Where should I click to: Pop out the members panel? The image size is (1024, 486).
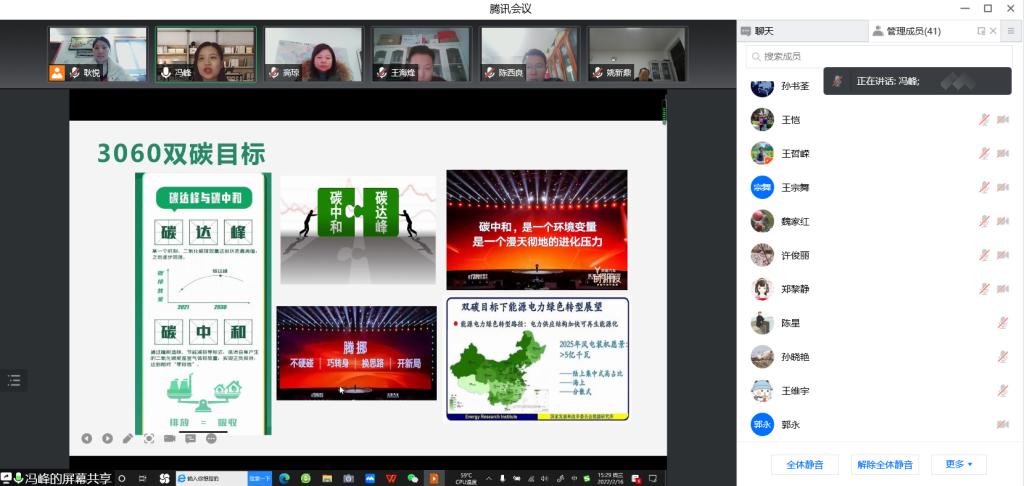(x=981, y=31)
